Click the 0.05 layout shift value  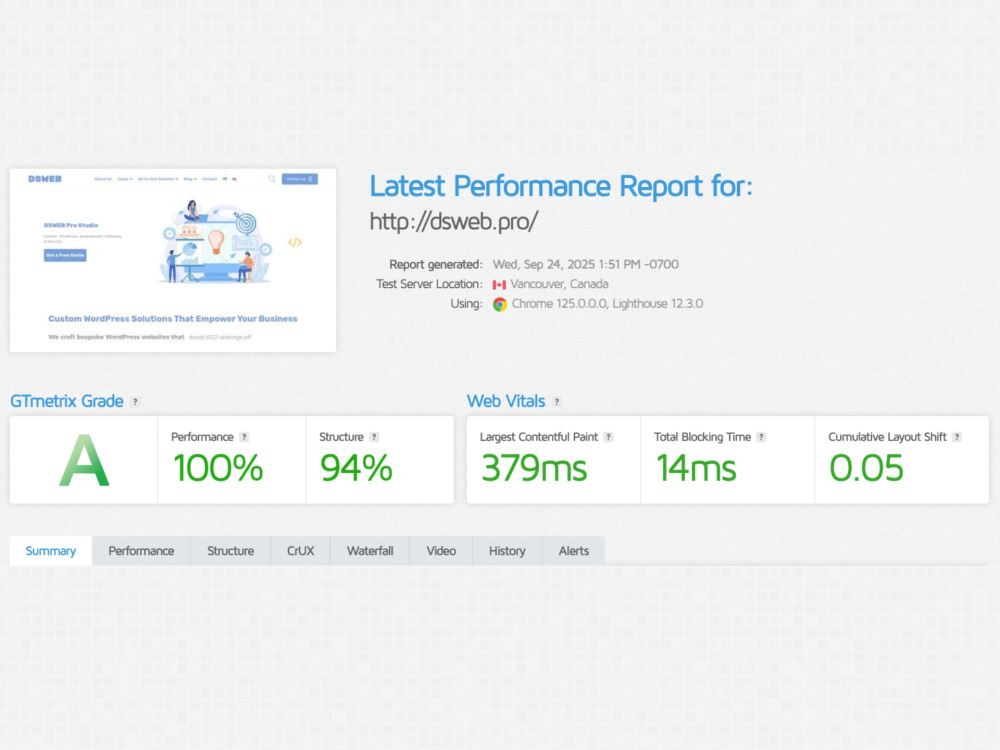[867, 468]
